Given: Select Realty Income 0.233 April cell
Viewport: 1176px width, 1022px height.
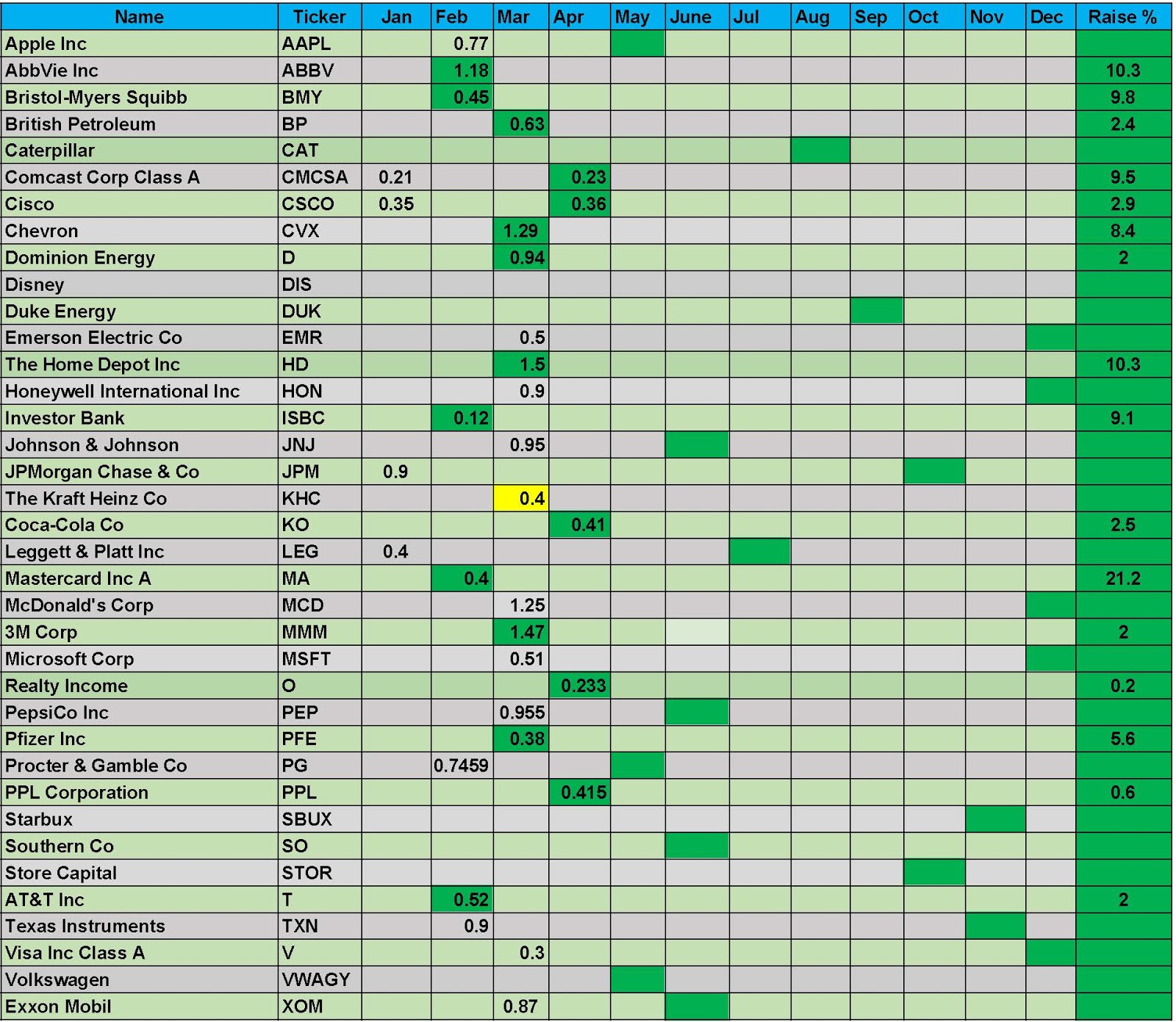Looking at the screenshot, I should 579,685.
